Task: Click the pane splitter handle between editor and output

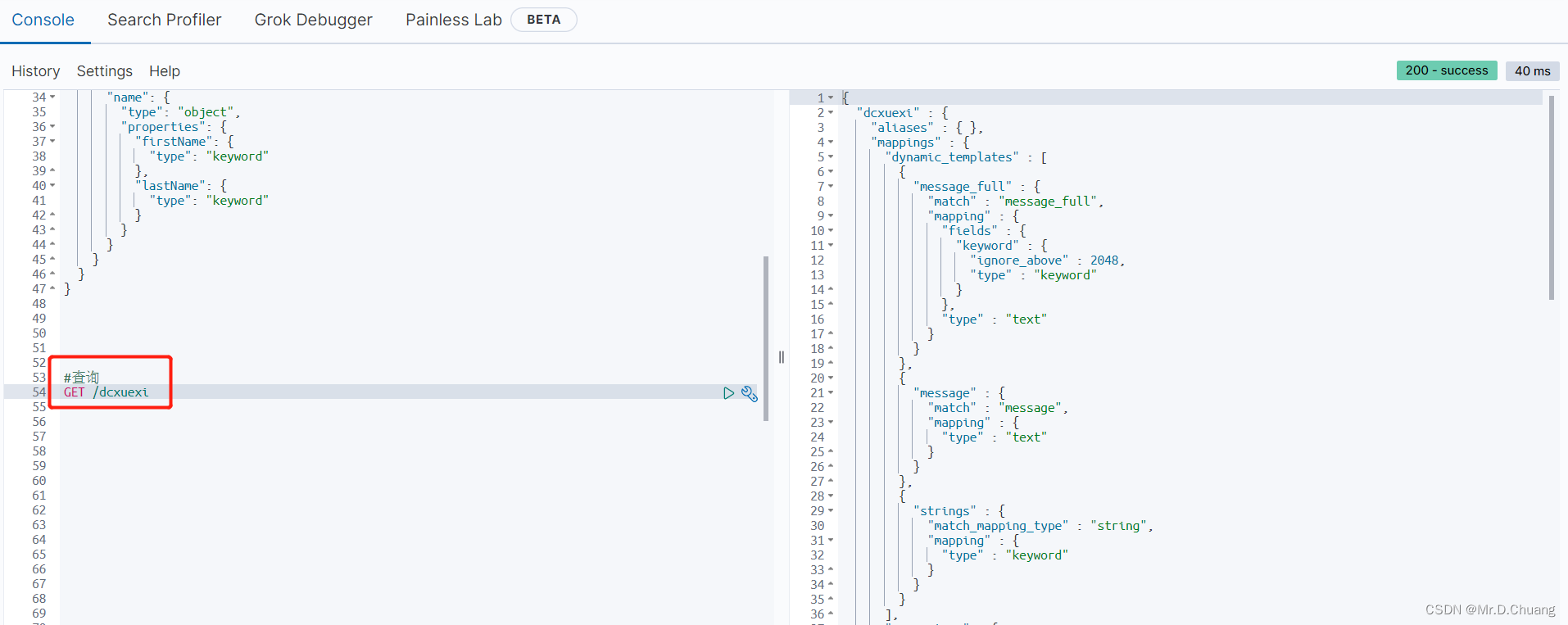Action: tap(782, 357)
